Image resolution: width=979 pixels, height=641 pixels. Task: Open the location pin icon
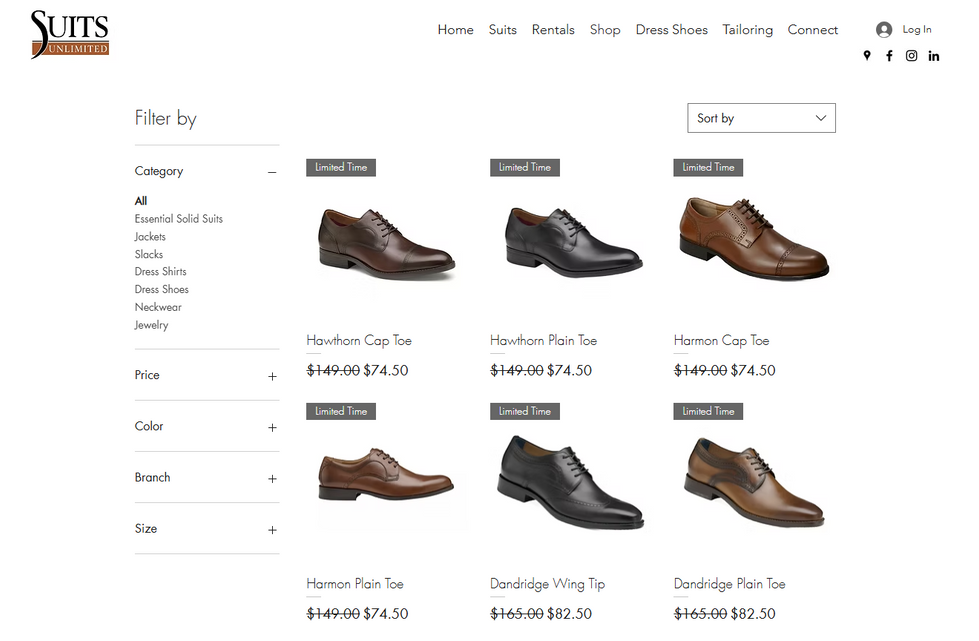[x=867, y=56]
